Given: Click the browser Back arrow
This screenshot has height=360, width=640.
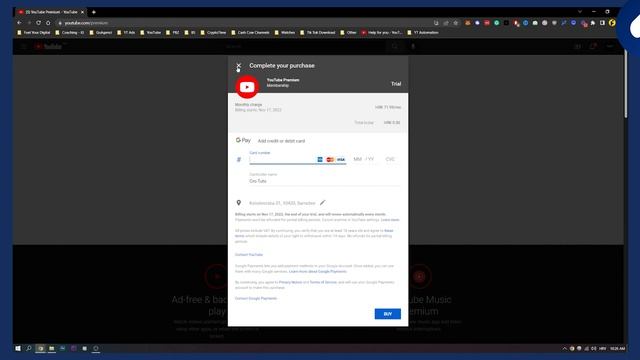Looking at the screenshot, I should click(x=19, y=23).
